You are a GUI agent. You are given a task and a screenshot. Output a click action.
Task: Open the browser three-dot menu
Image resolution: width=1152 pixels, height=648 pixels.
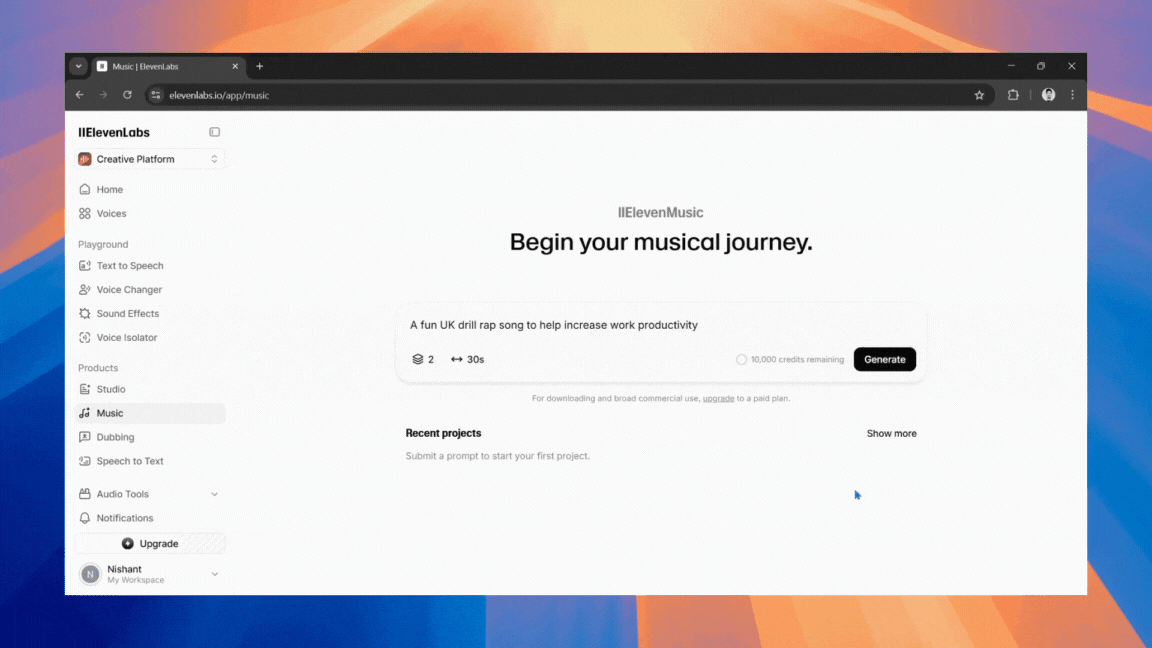1073,95
